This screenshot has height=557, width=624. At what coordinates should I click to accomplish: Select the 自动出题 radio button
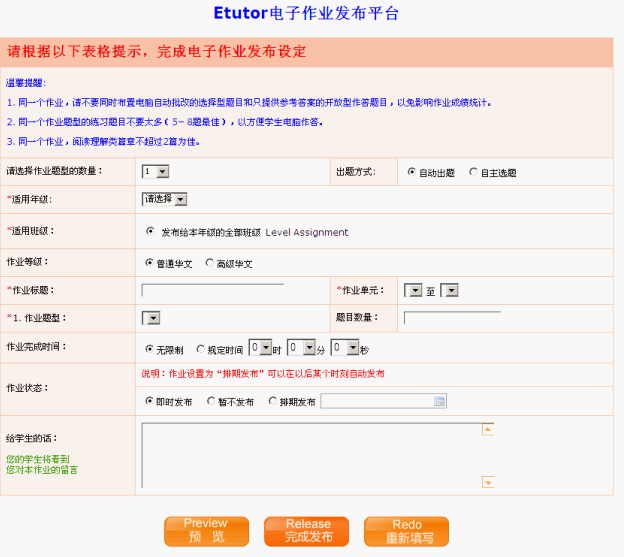pos(411,172)
